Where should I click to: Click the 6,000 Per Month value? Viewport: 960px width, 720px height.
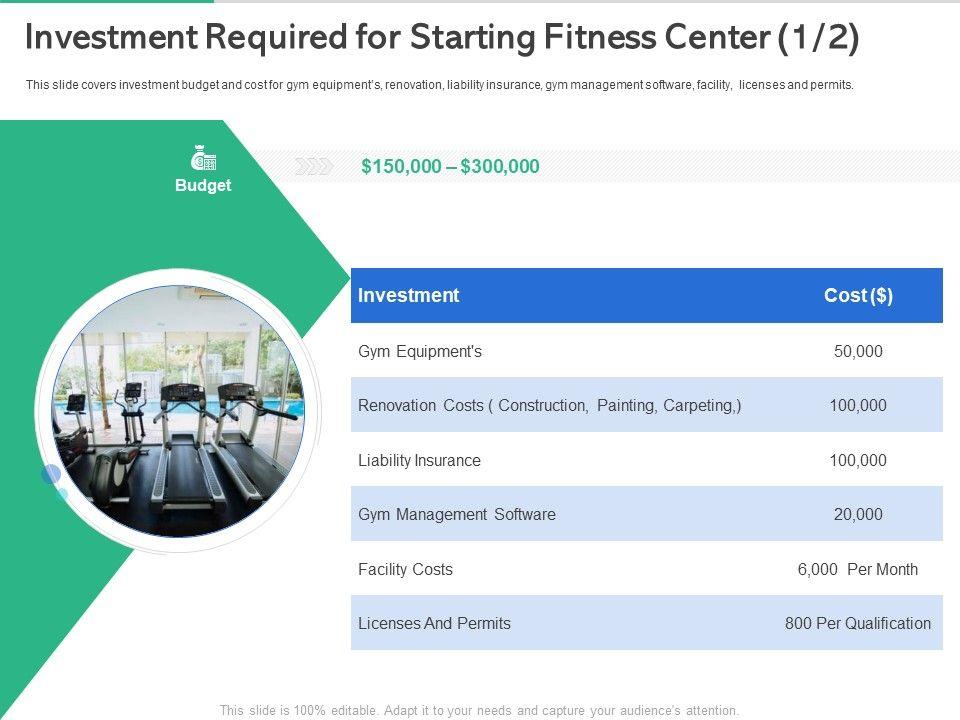pos(858,569)
